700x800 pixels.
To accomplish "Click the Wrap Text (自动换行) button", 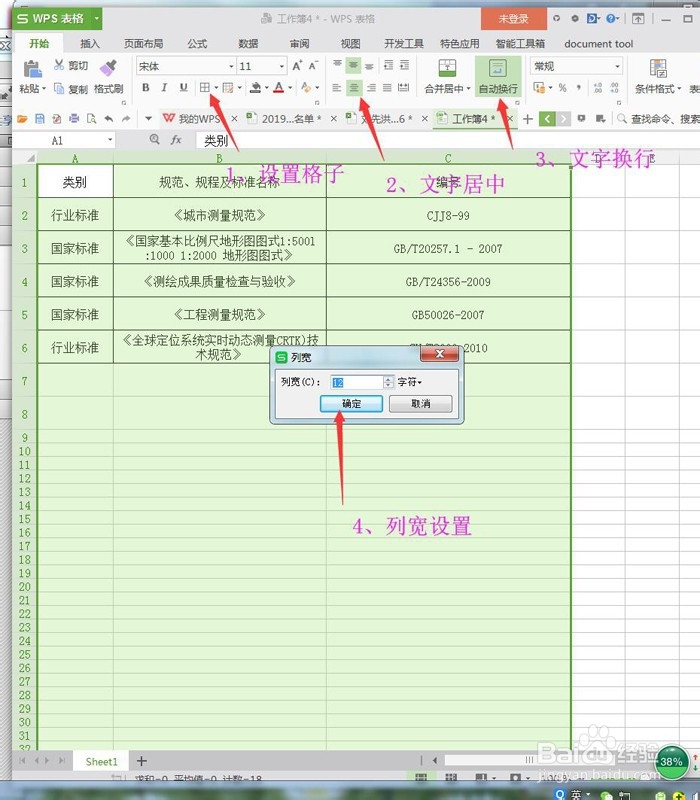I will click(x=498, y=77).
